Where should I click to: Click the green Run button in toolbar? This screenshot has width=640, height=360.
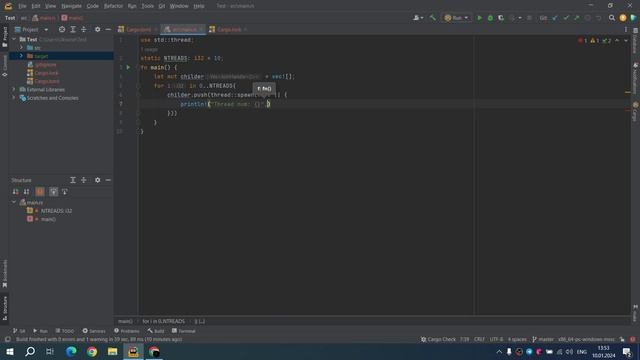pos(480,18)
